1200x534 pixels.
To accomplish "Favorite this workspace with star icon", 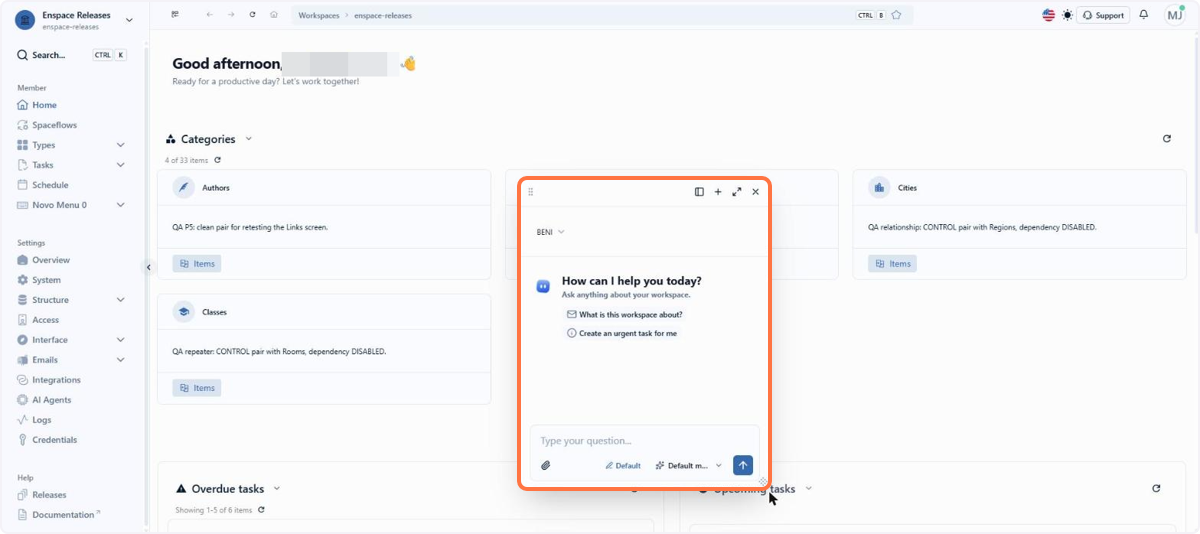I will click(x=896, y=15).
